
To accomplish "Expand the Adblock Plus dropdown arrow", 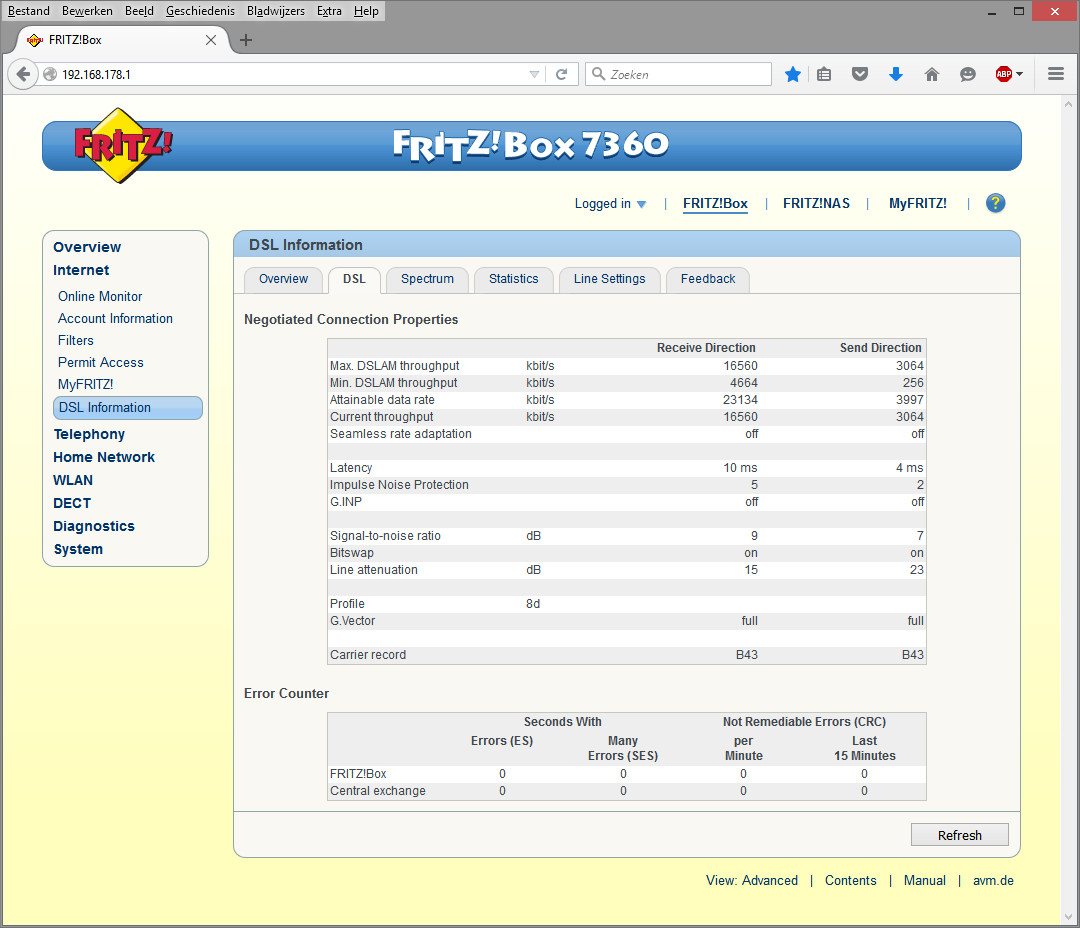I will click(x=1020, y=75).
